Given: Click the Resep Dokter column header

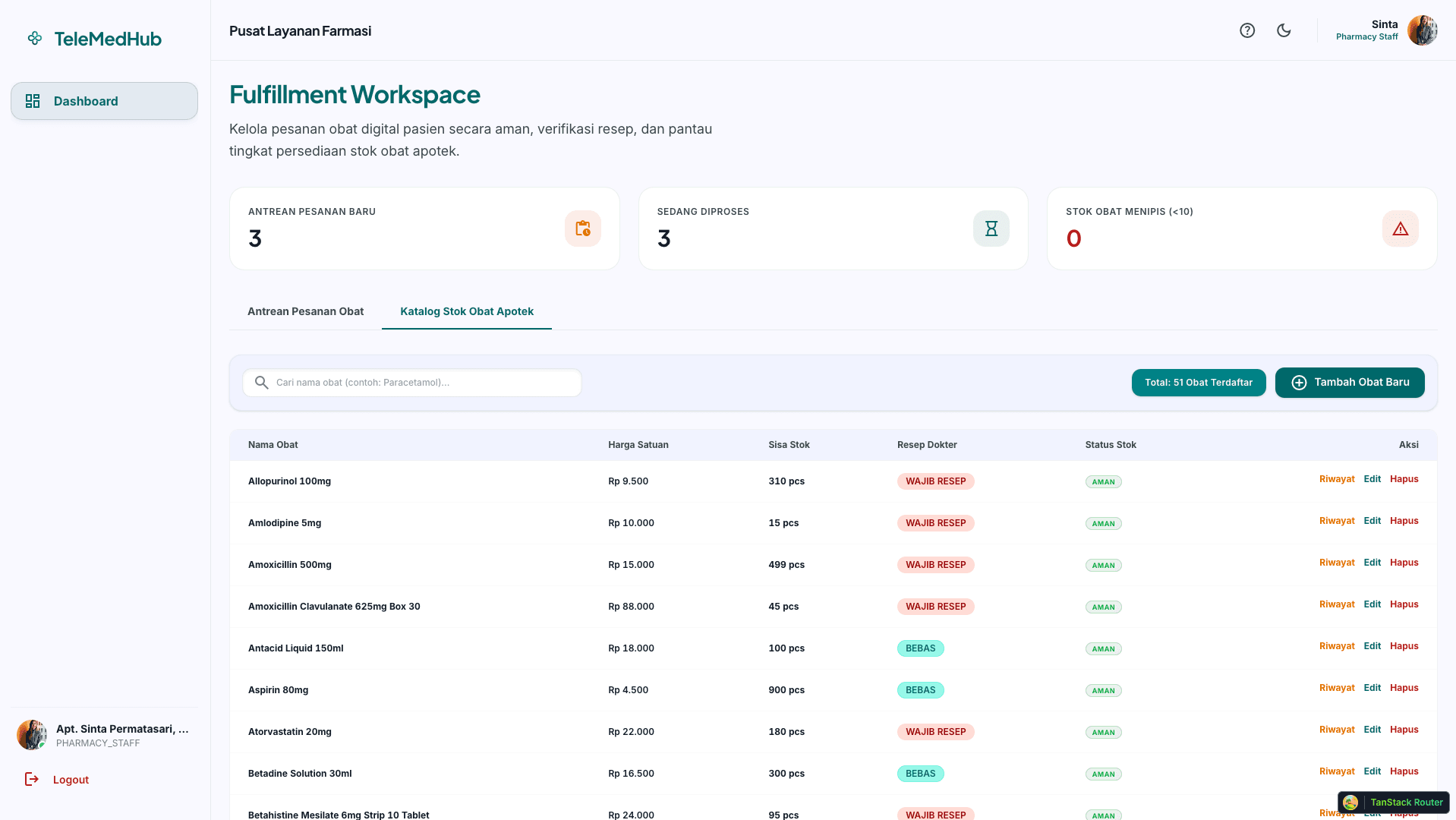Looking at the screenshot, I should pyautogui.click(x=927, y=445).
